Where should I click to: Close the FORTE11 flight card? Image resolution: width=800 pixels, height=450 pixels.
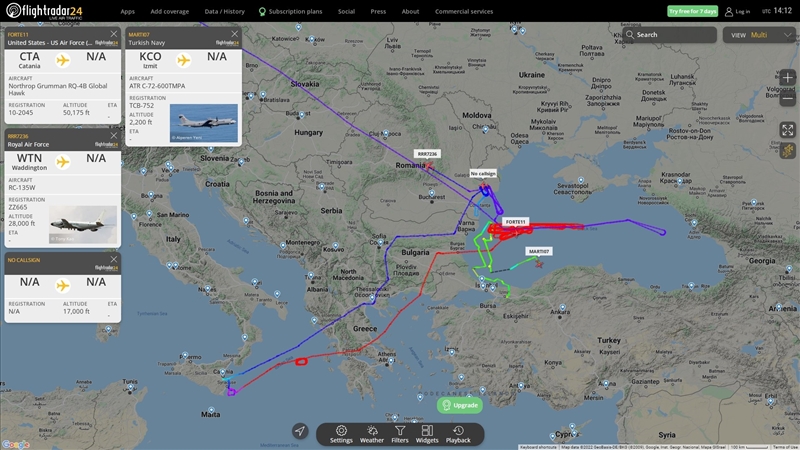point(114,34)
